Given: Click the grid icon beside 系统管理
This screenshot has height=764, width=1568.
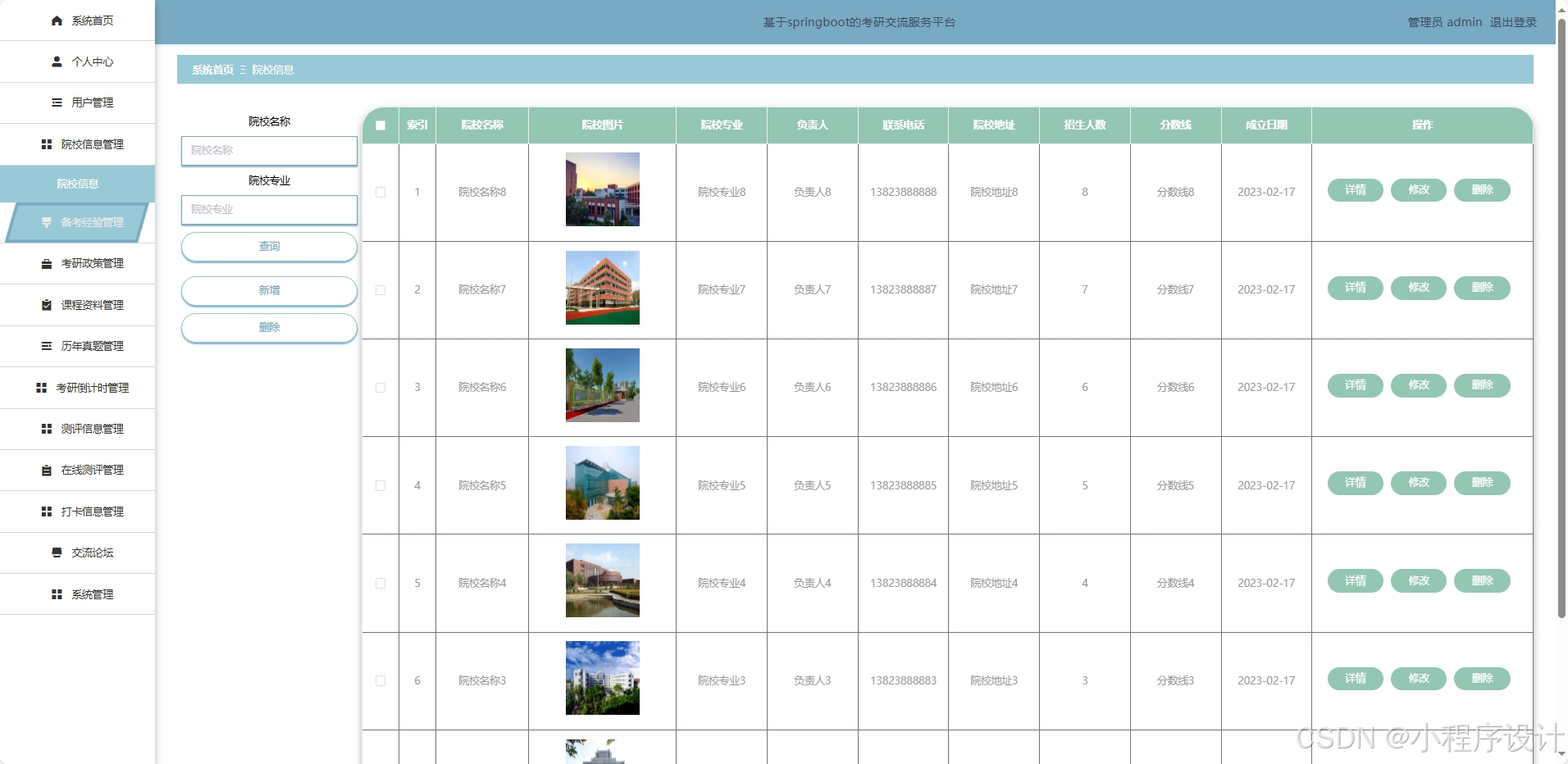Looking at the screenshot, I should 57,594.
